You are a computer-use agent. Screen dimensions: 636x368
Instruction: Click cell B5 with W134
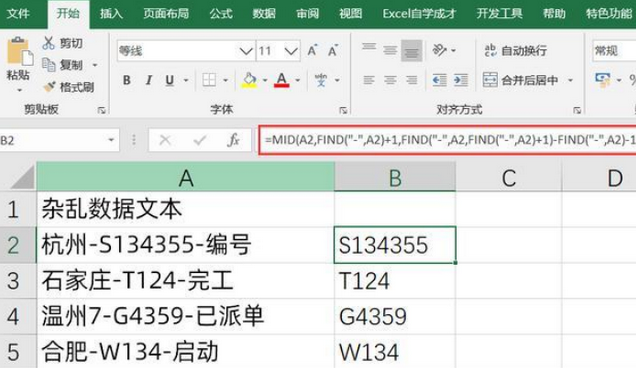click(395, 351)
